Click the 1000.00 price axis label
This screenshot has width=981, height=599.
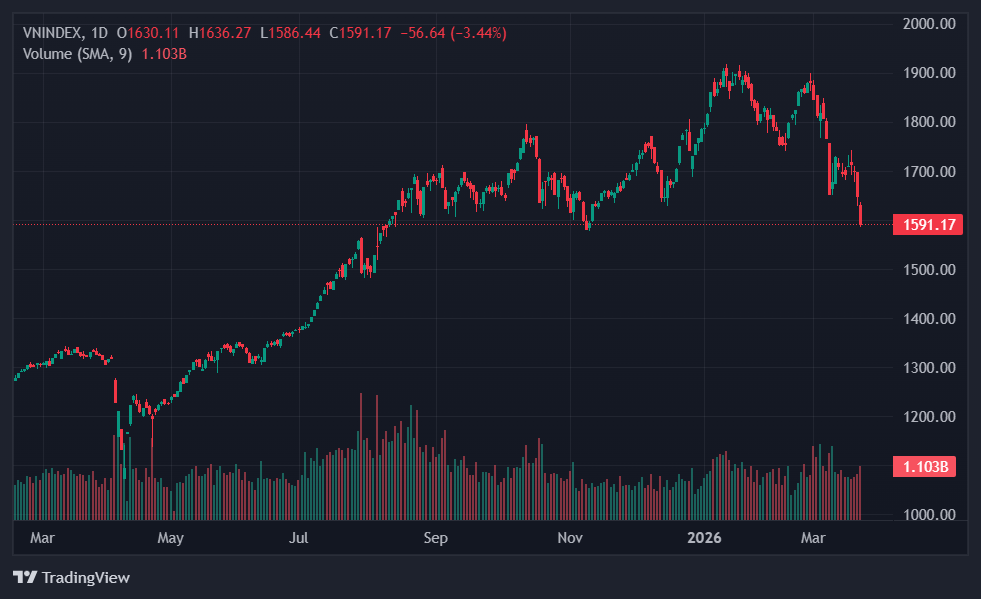pyautogui.click(x=929, y=515)
